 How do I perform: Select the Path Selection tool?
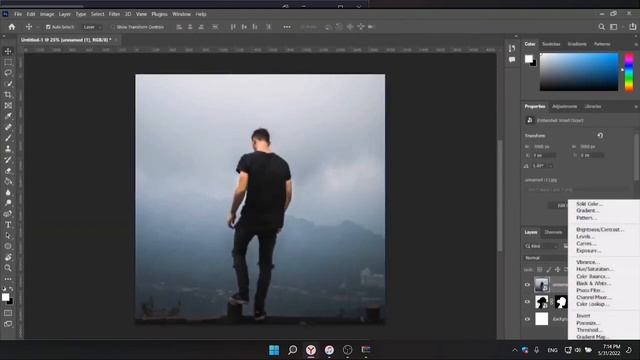[x=8, y=236]
